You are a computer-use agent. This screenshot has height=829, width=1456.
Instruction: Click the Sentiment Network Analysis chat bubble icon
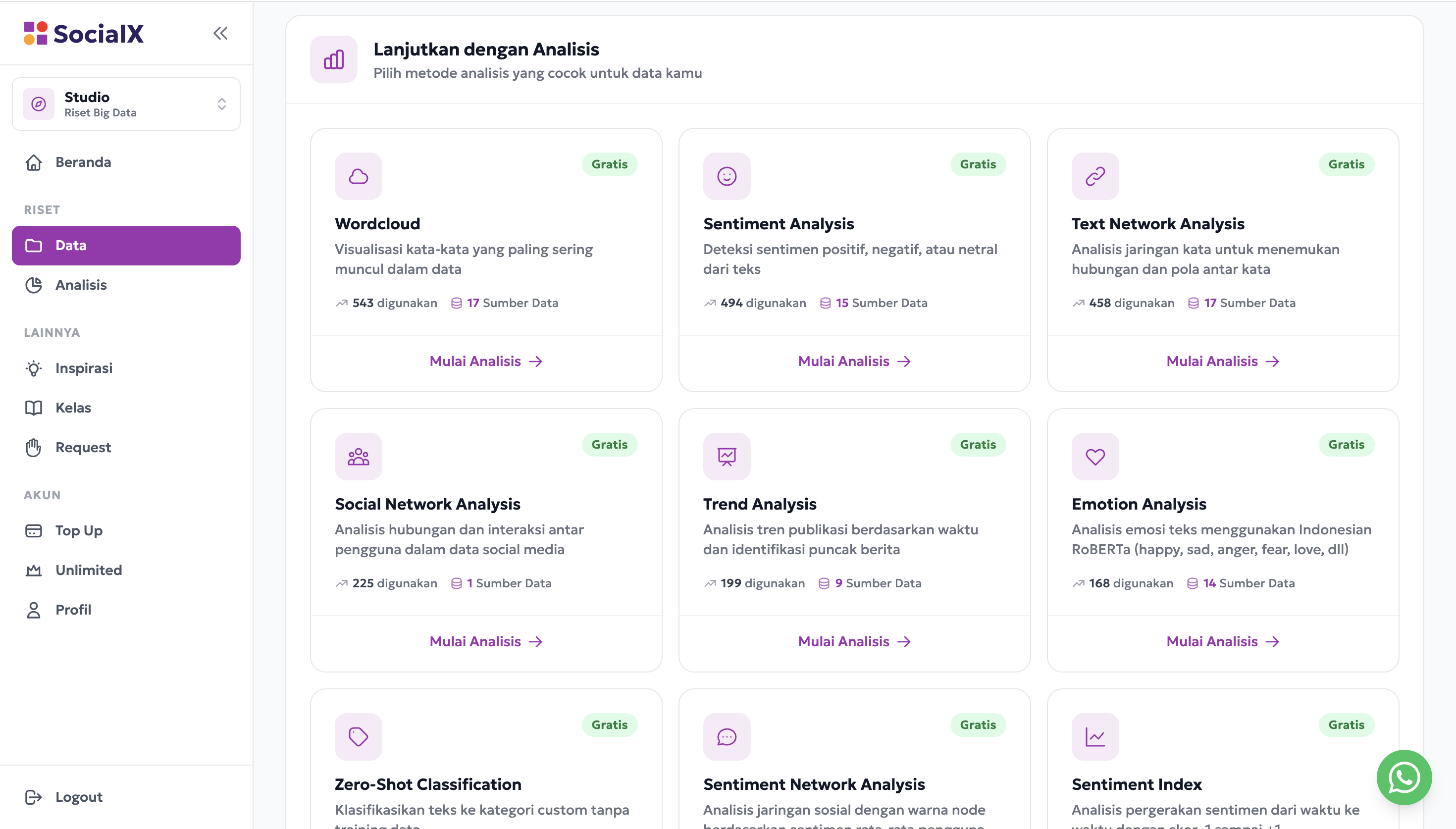[x=727, y=737]
